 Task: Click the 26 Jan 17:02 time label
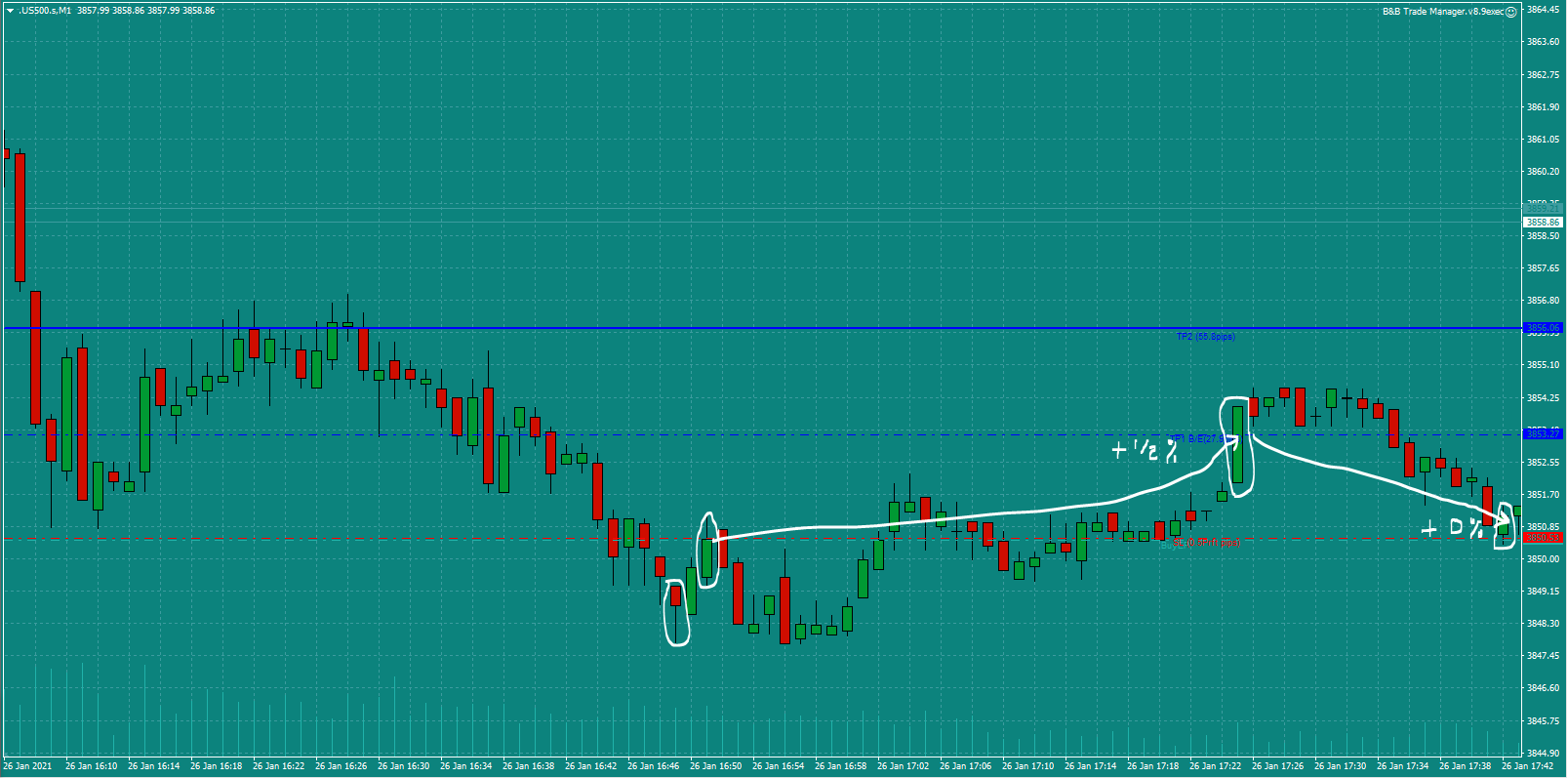click(x=903, y=766)
